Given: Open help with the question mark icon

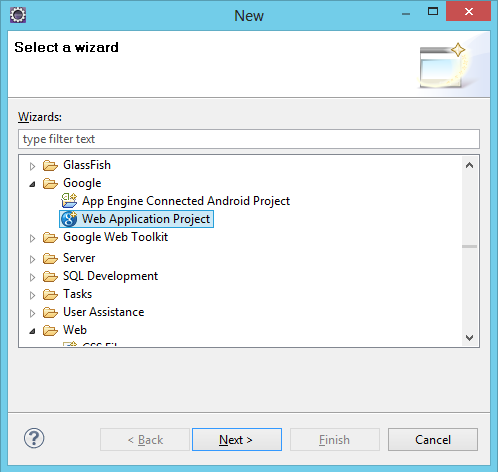Looking at the screenshot, I should [x=34, y=438].
